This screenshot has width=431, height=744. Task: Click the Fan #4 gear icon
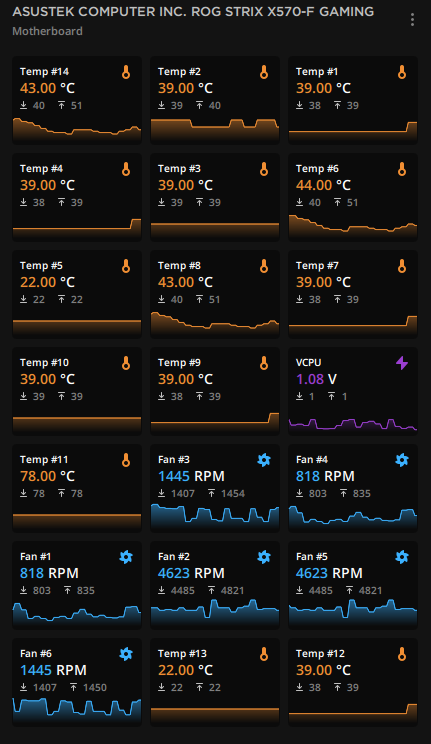click(x=402, y=460)
